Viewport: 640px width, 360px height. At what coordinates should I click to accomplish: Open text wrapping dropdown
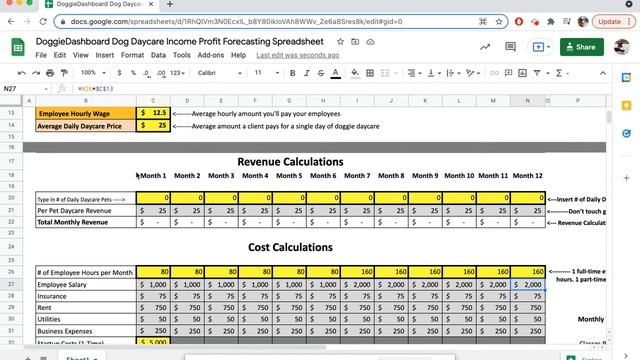point(453,73)
